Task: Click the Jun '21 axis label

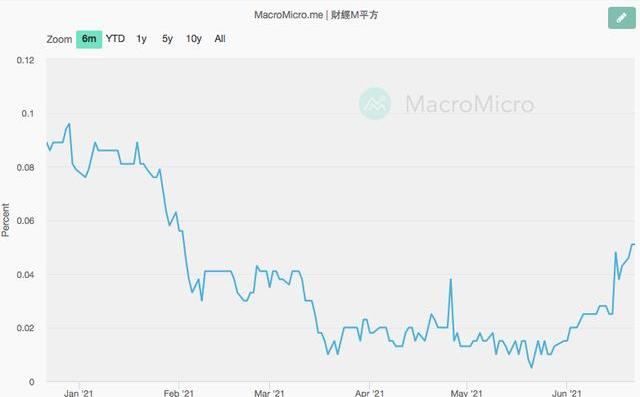Action: [x=567, y=393]
